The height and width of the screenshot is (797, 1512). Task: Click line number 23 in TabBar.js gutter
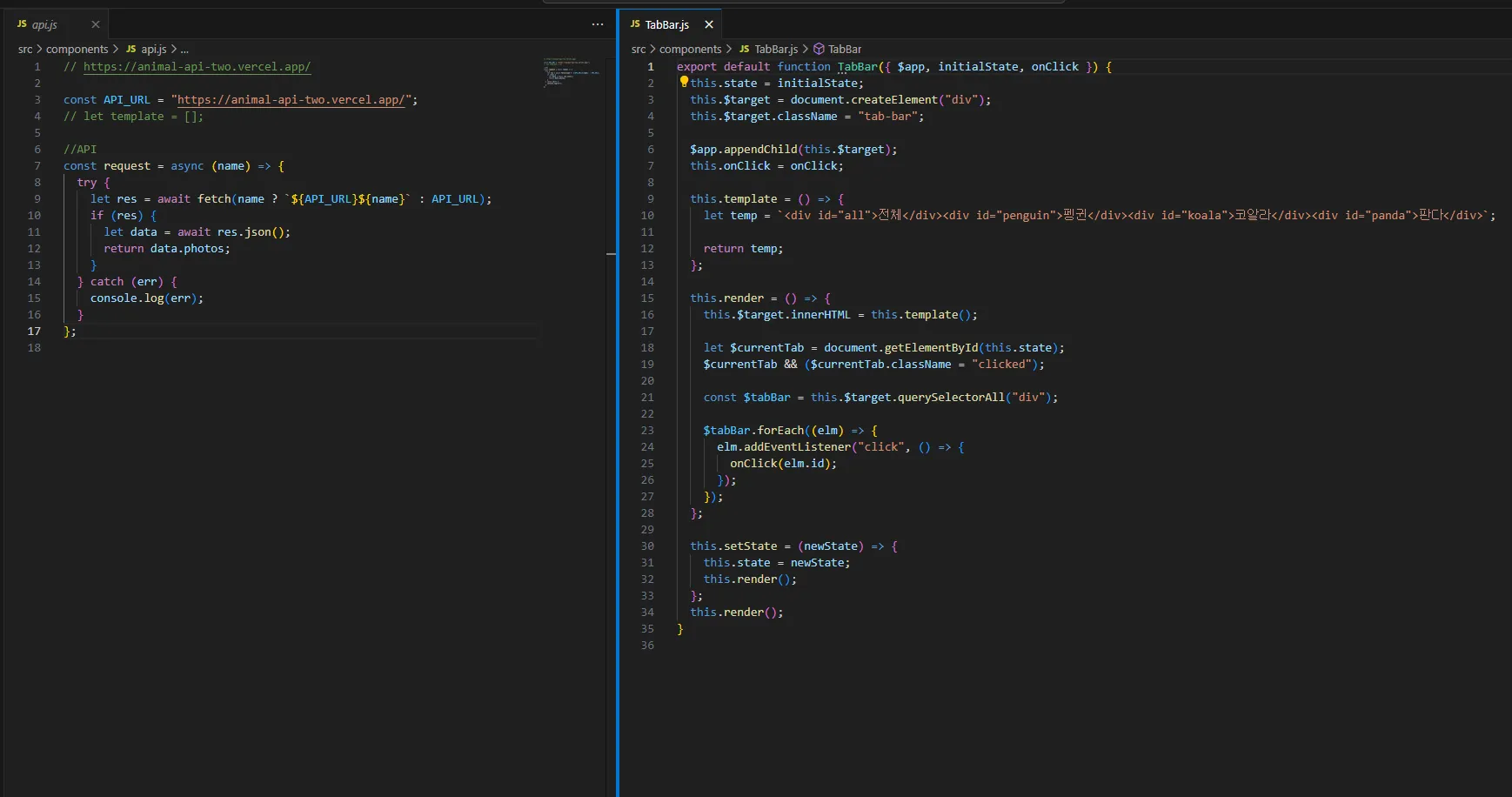(x=647, y=431)
